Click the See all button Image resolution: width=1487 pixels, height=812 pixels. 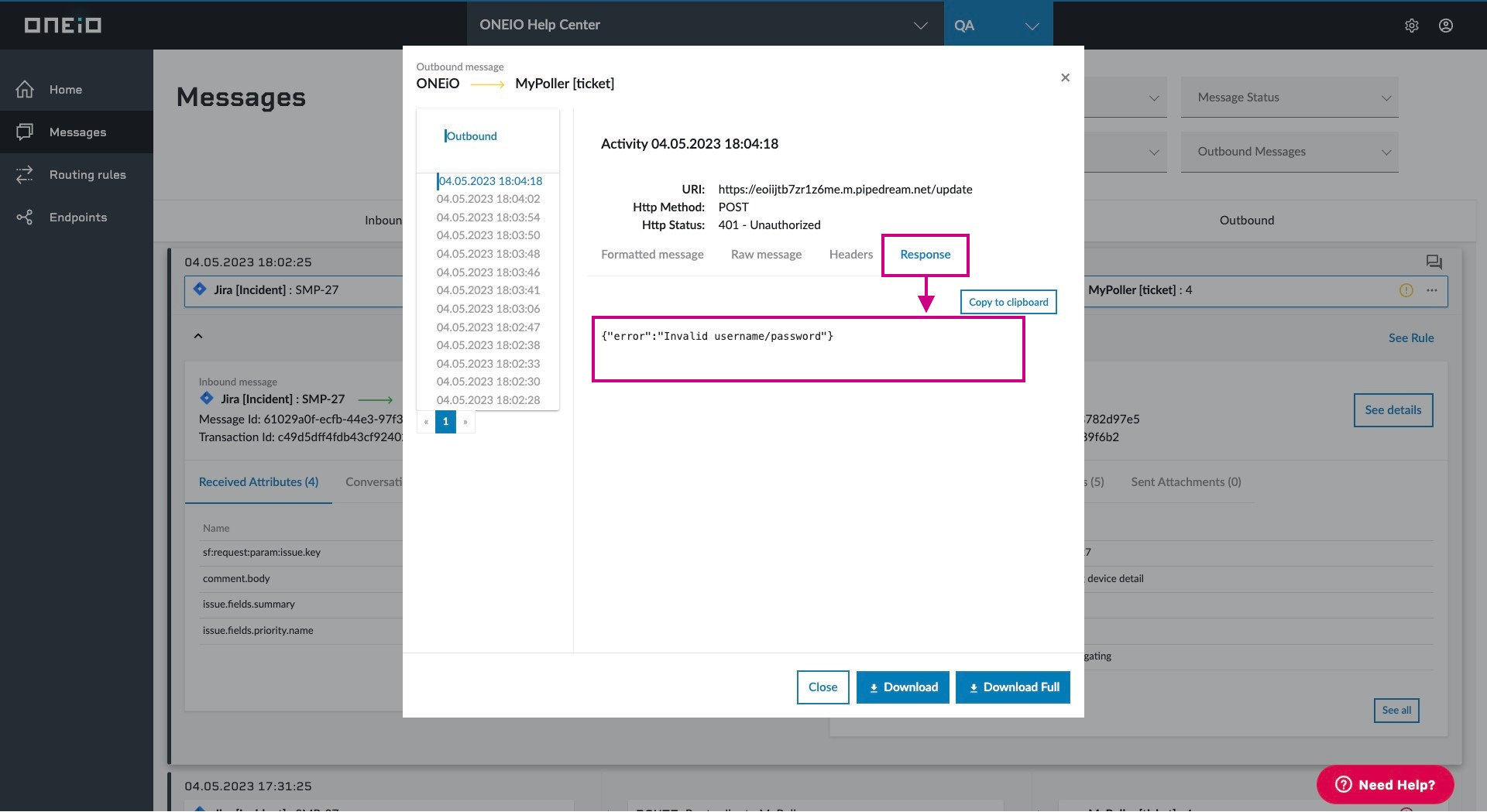point(1396,711)
